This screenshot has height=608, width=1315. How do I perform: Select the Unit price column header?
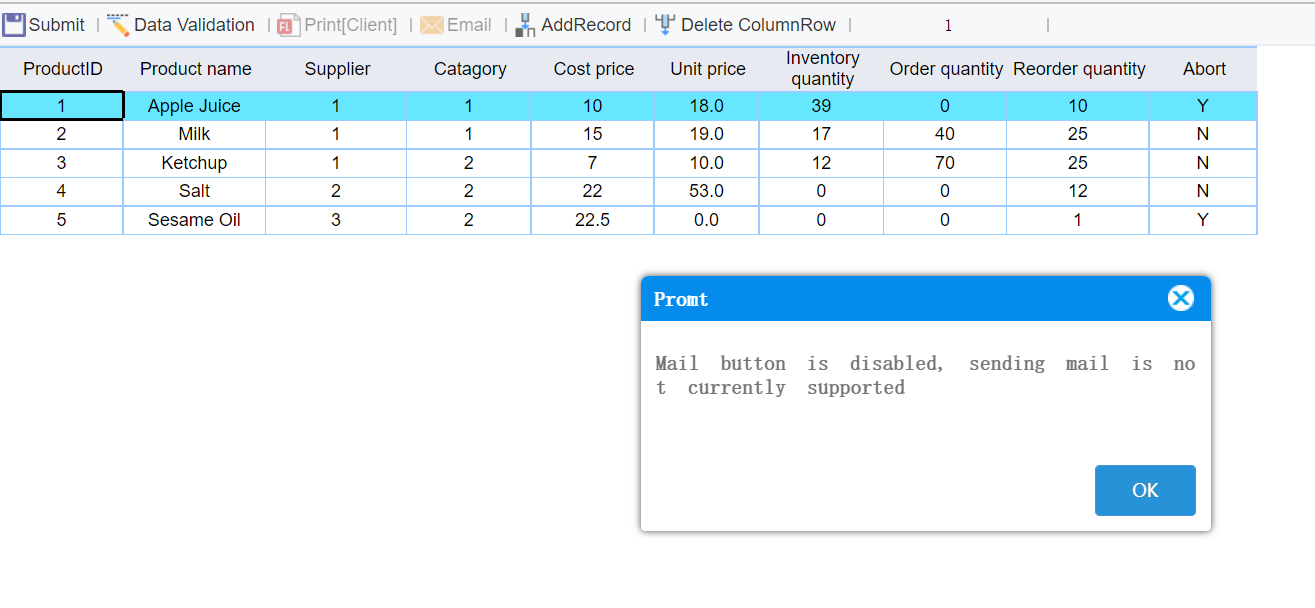coord(707,69)
